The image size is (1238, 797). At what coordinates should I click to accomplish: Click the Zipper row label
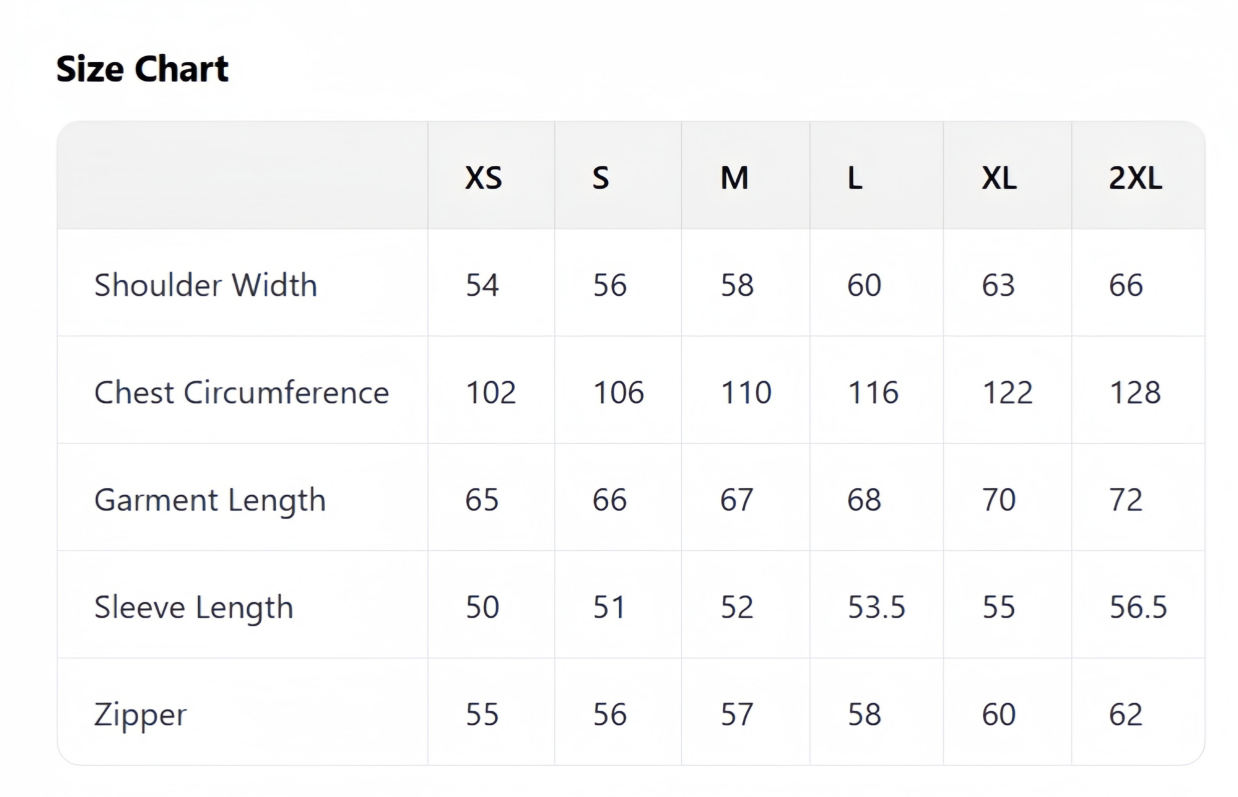coord(140,714)
